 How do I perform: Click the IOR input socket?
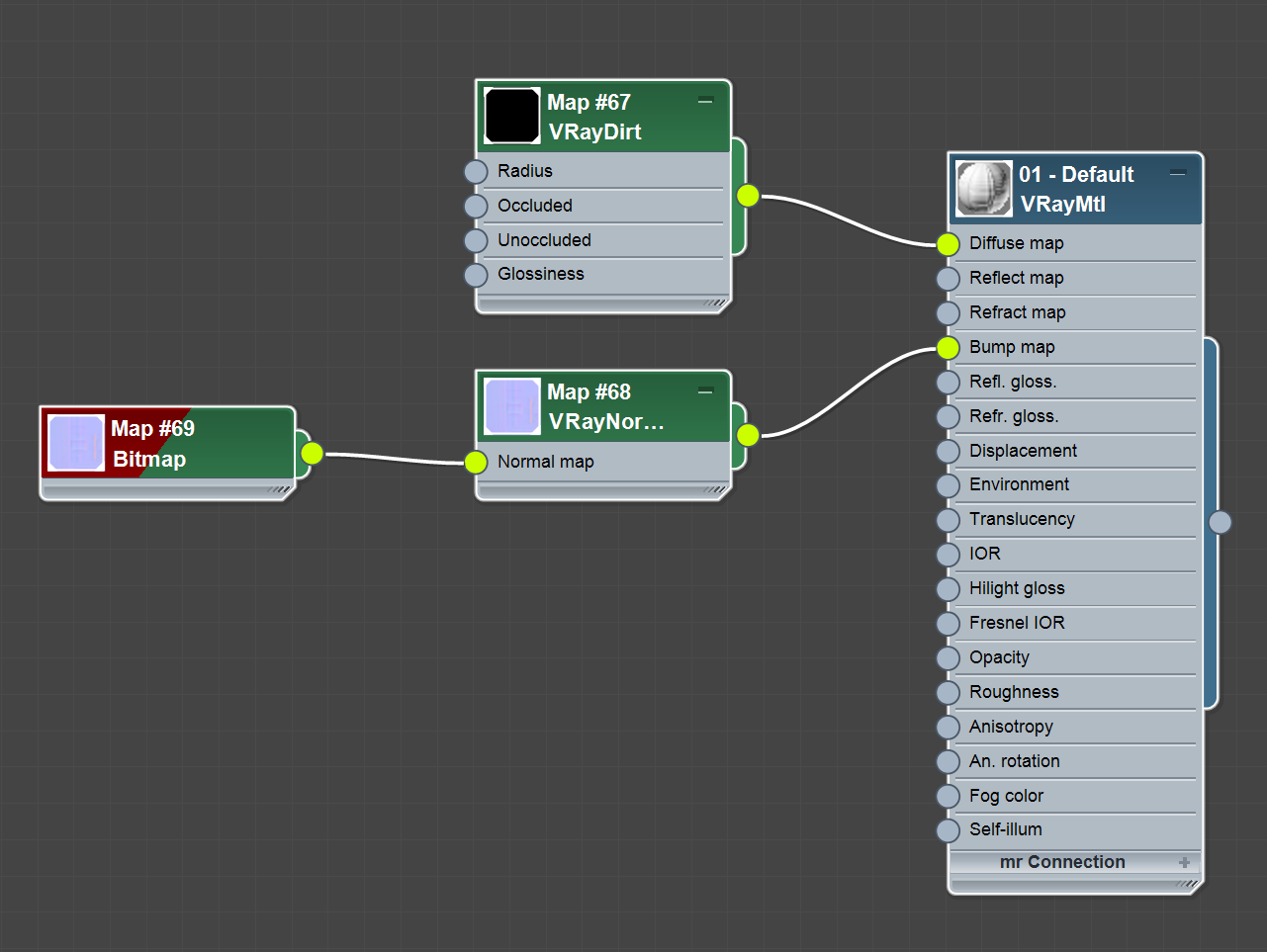pos(948,555)
